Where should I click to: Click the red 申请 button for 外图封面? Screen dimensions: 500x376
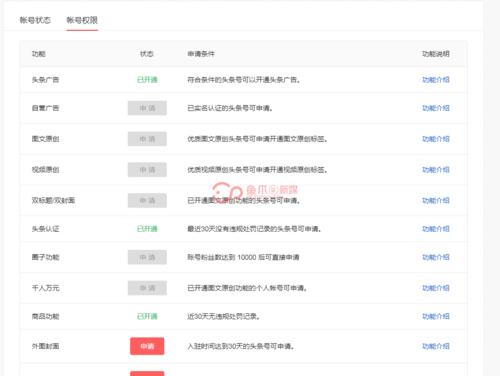(x=147, y=346)
